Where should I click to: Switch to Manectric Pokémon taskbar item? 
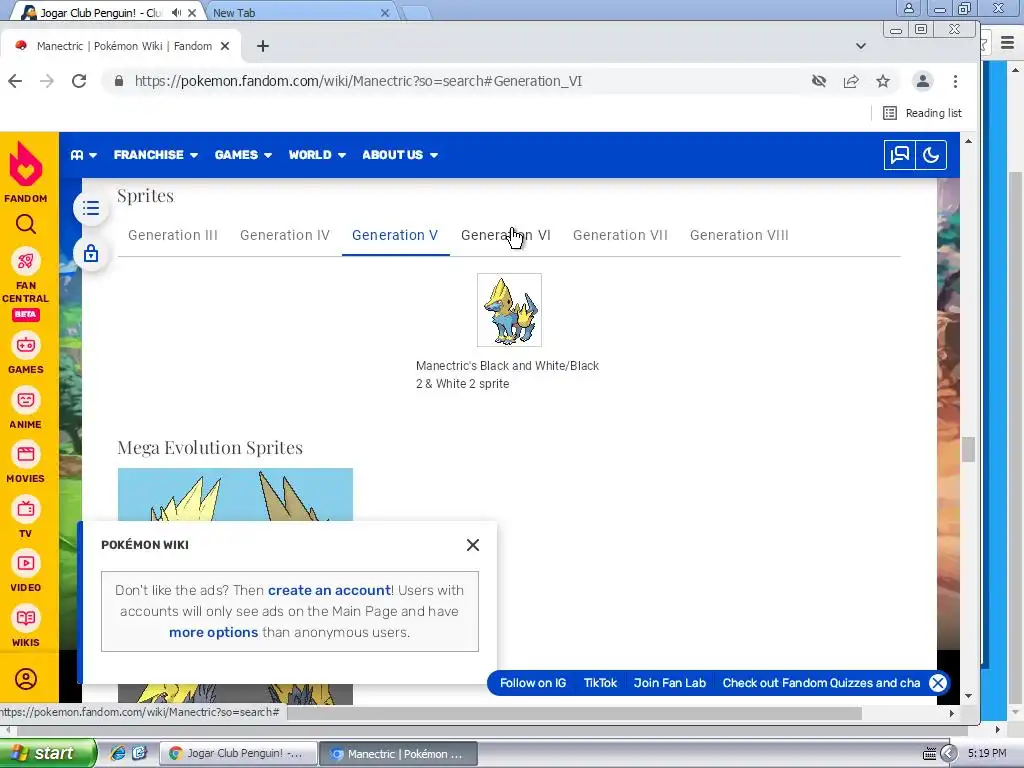398,754
